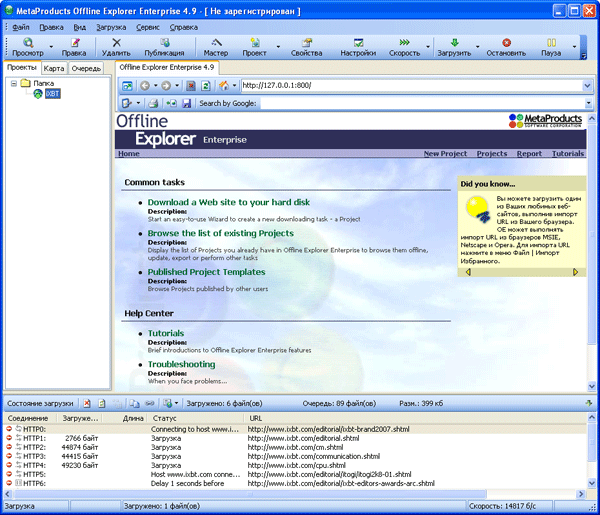This screenshot has width=600, height=515.
Task: Open the Публикация toolbar icon
Action: 165,42
